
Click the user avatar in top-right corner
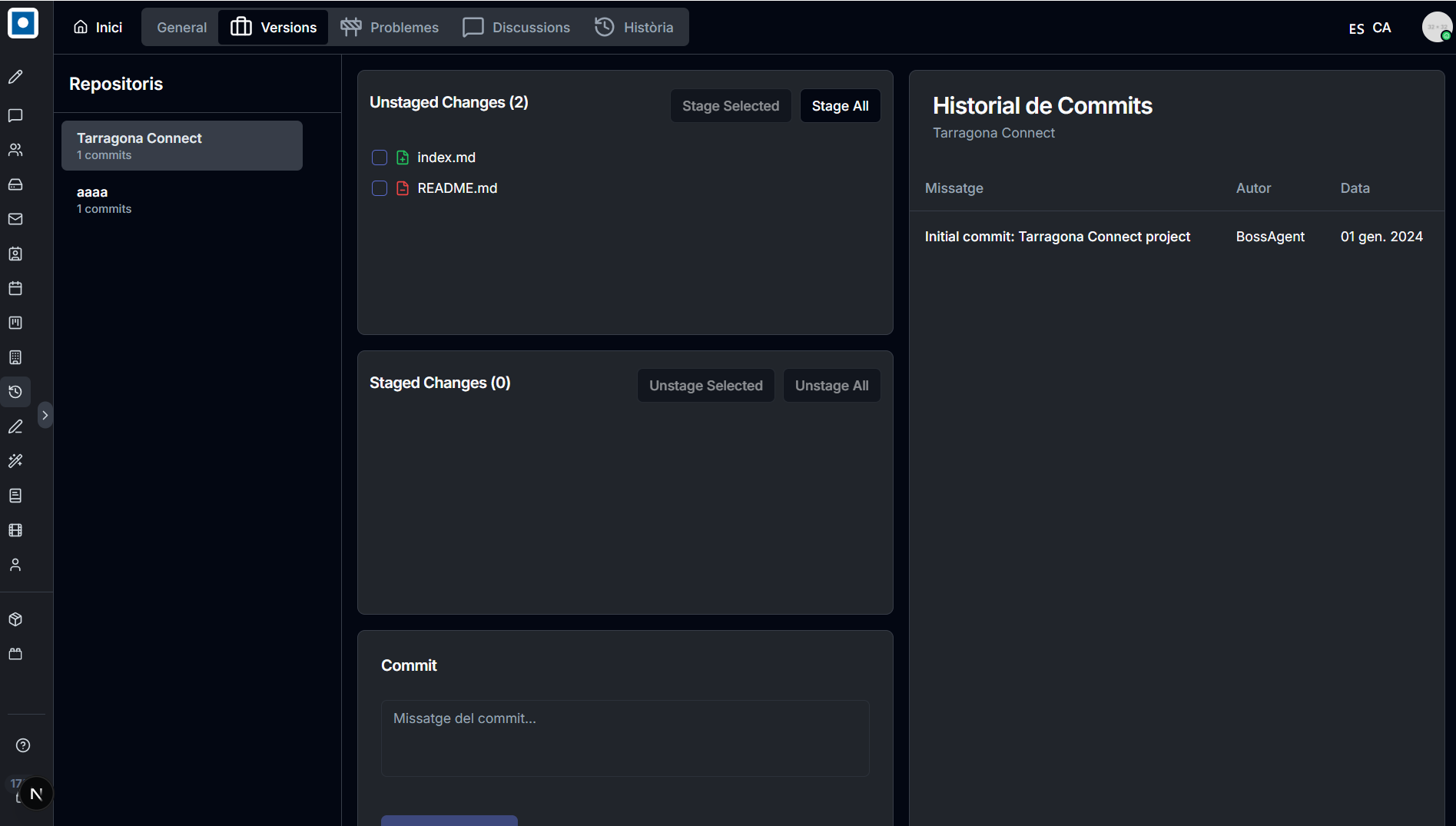pos(1437,27)
